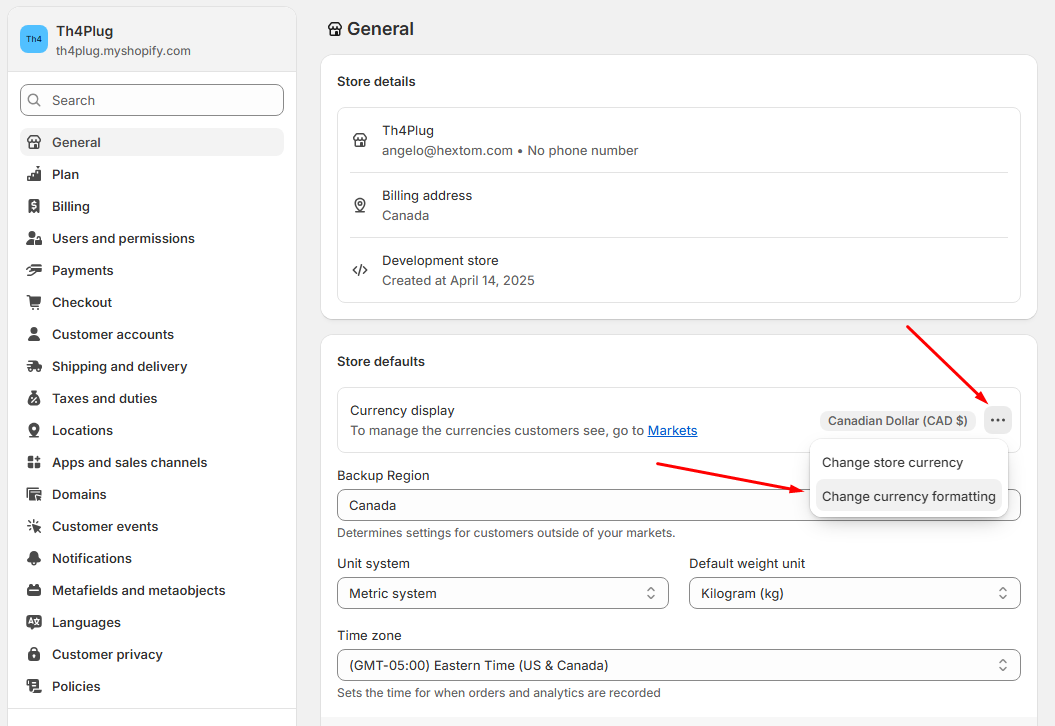The width and height of the screenshot is (1055, 726).
Task: Click the Billing address Canada row
Action: point(678,205)
